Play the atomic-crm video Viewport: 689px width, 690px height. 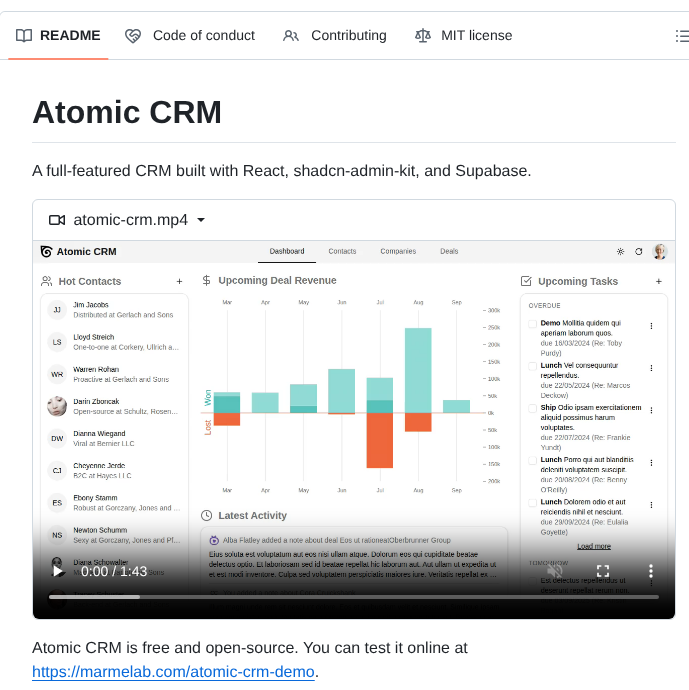tap(58, 571)
